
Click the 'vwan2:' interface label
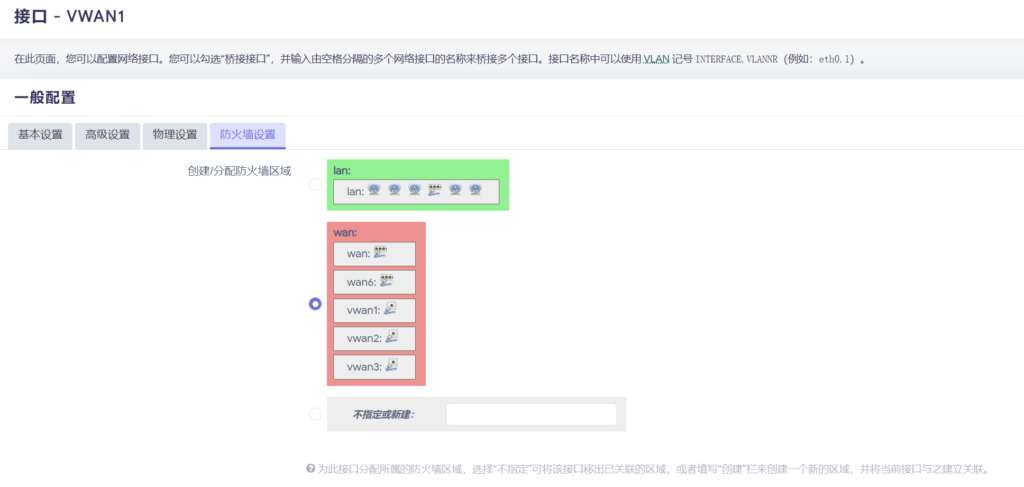363,339
